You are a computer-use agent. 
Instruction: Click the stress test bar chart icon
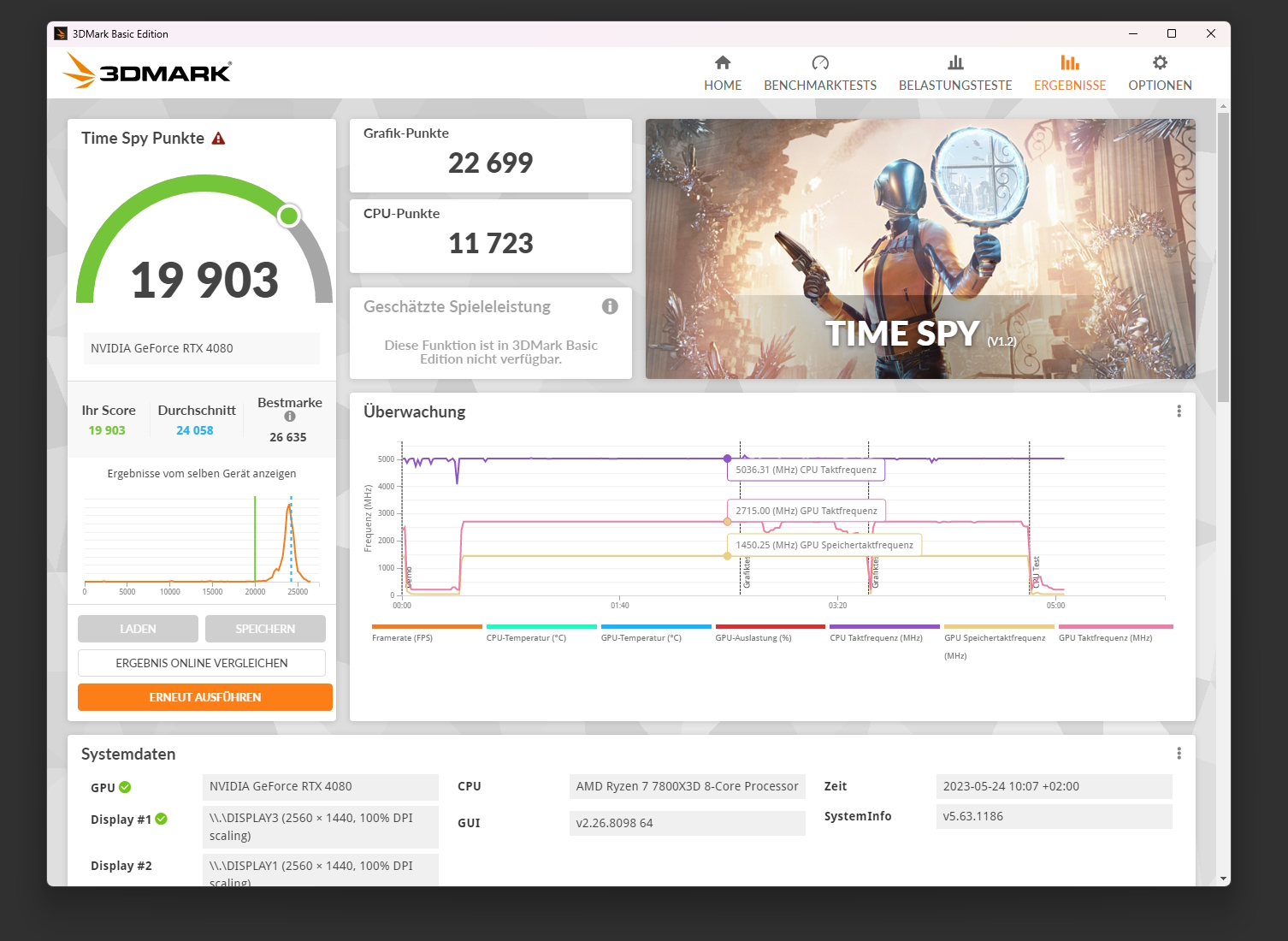coord(955,62)
